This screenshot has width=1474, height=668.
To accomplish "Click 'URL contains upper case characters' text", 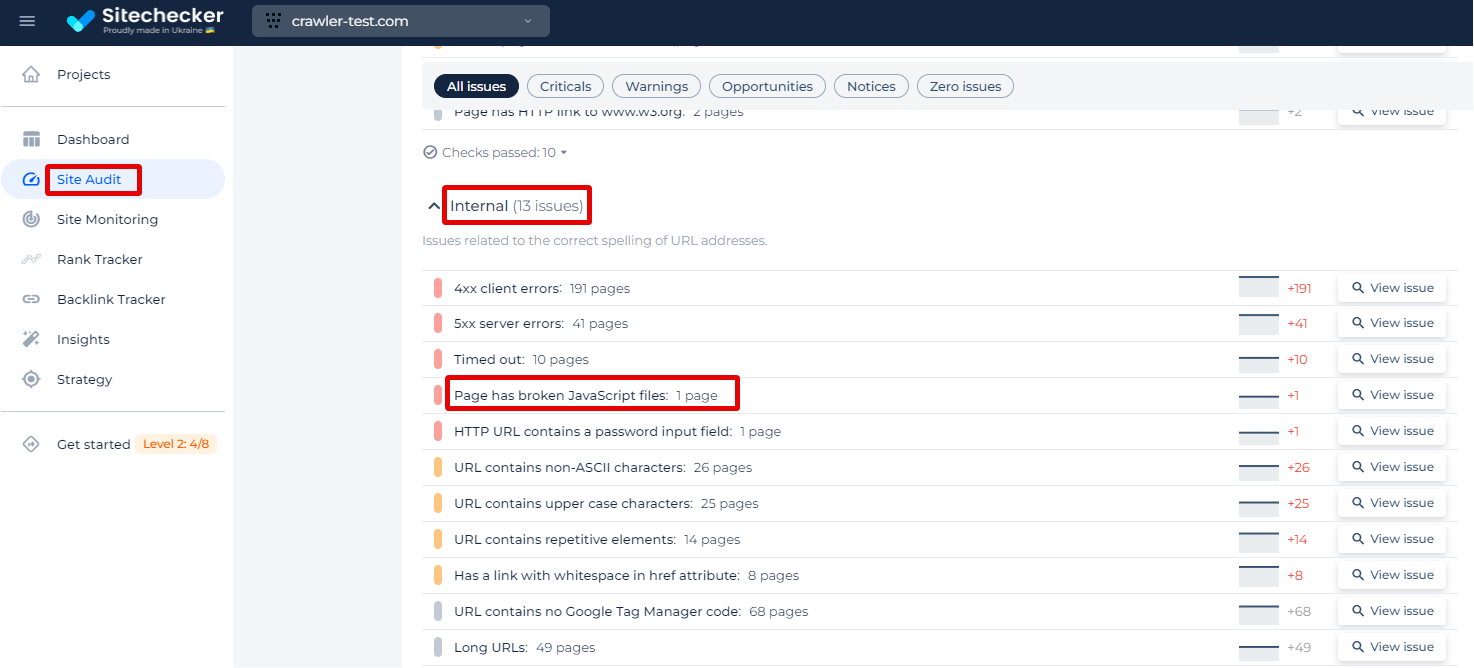I will (573, 504).
